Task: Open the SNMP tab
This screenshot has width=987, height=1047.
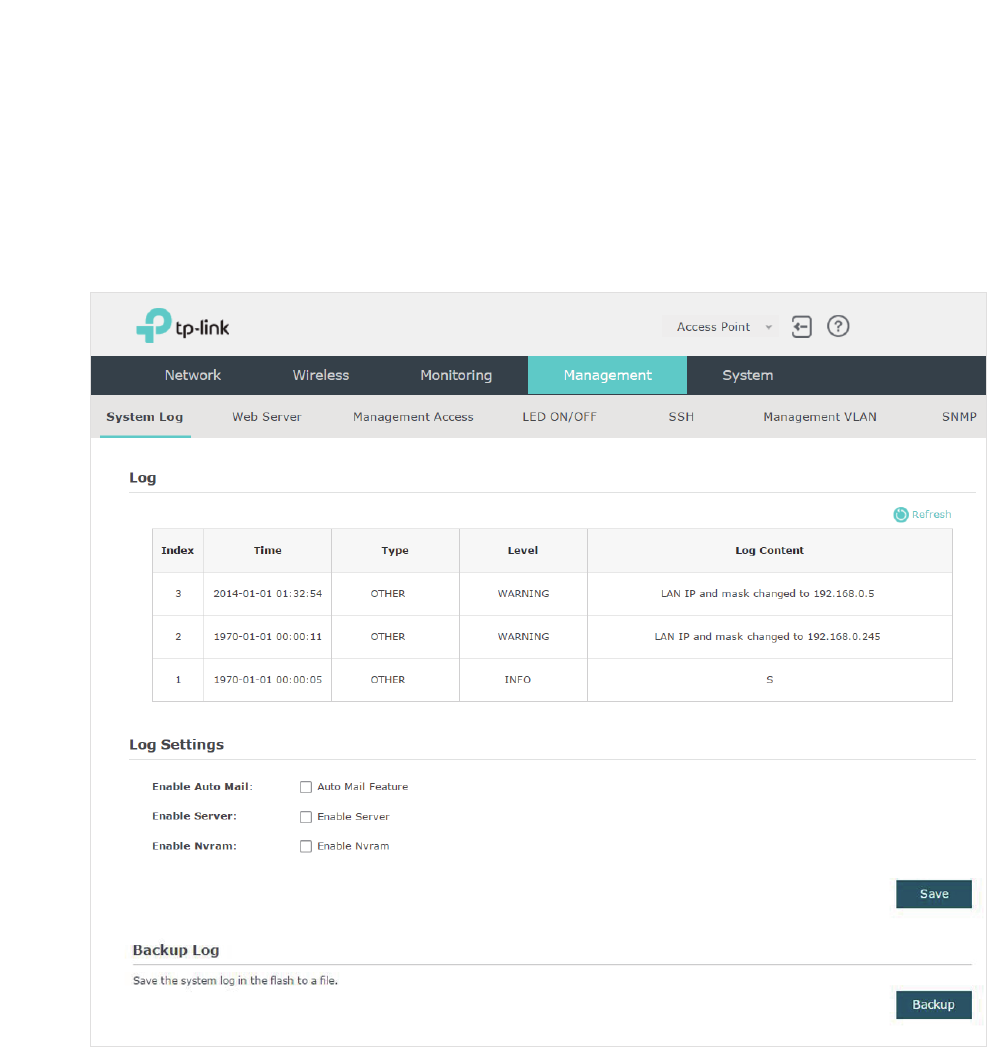Action: click(959, 417)
